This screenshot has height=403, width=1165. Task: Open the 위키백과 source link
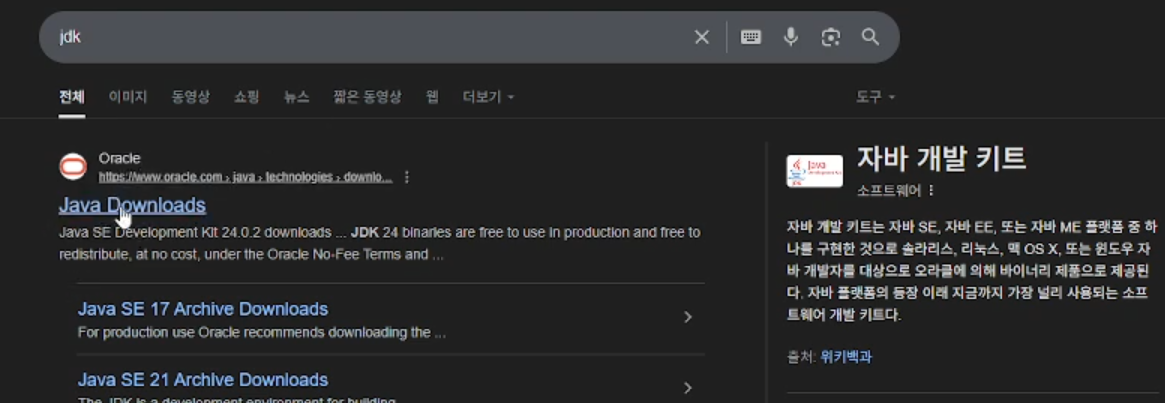coord(846,358)
